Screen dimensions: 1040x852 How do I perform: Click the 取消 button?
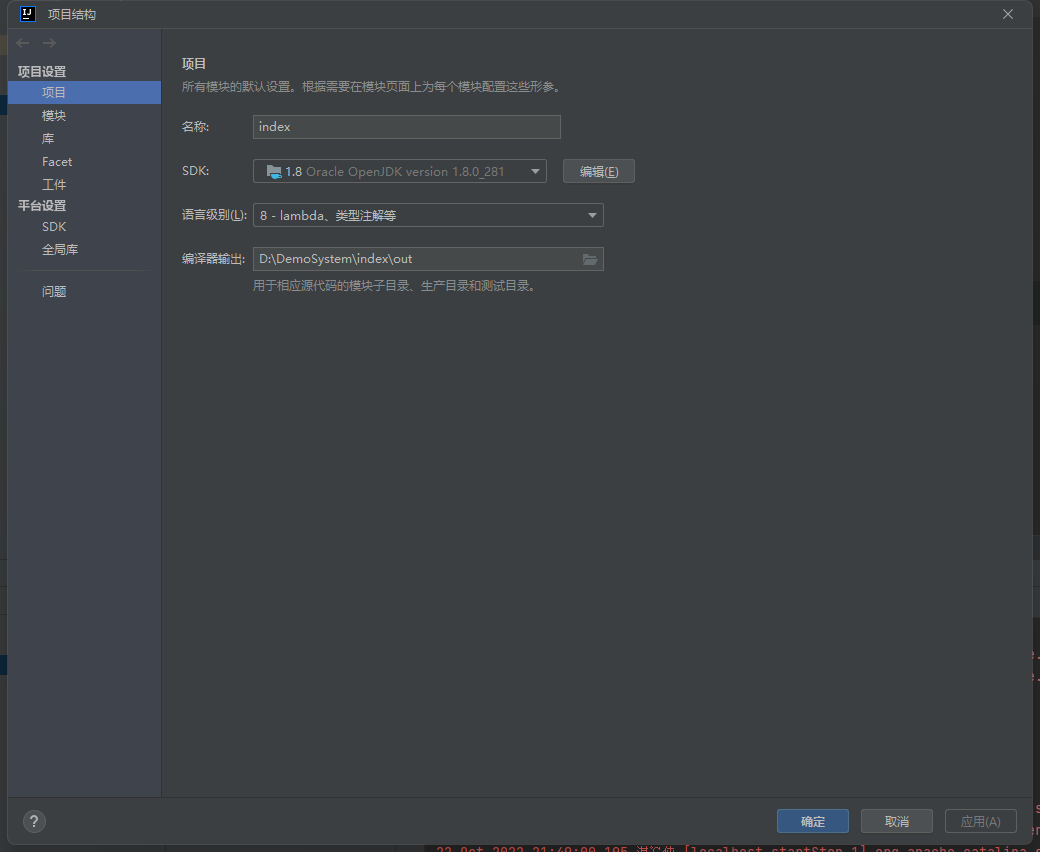[897, 822]
